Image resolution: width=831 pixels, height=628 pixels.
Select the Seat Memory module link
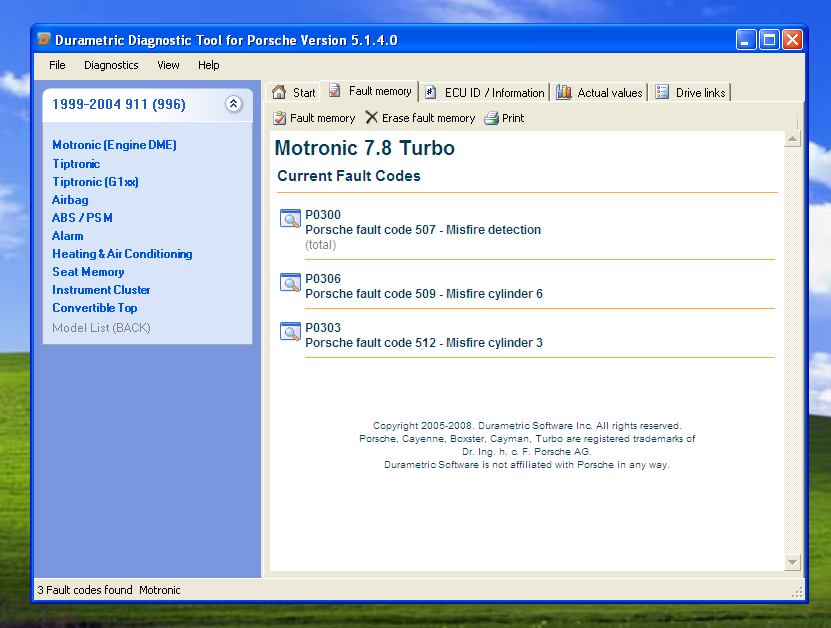[x=89, y=272]
